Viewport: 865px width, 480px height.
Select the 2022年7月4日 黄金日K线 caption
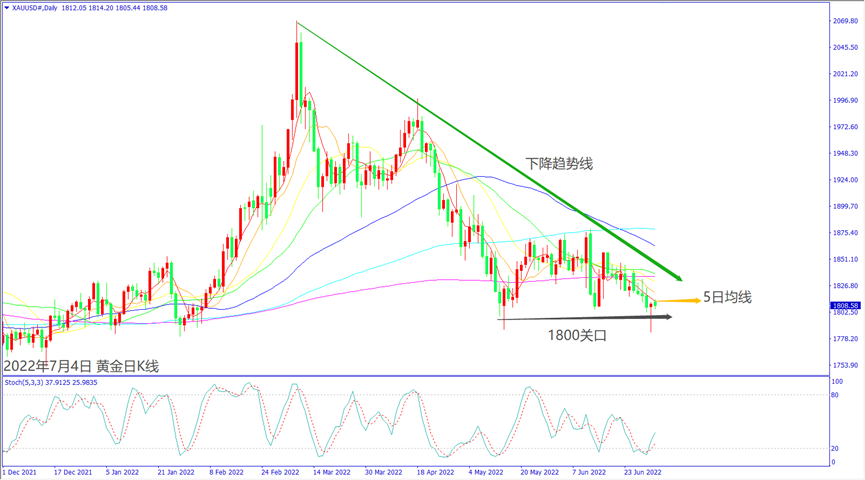point(80,366)
